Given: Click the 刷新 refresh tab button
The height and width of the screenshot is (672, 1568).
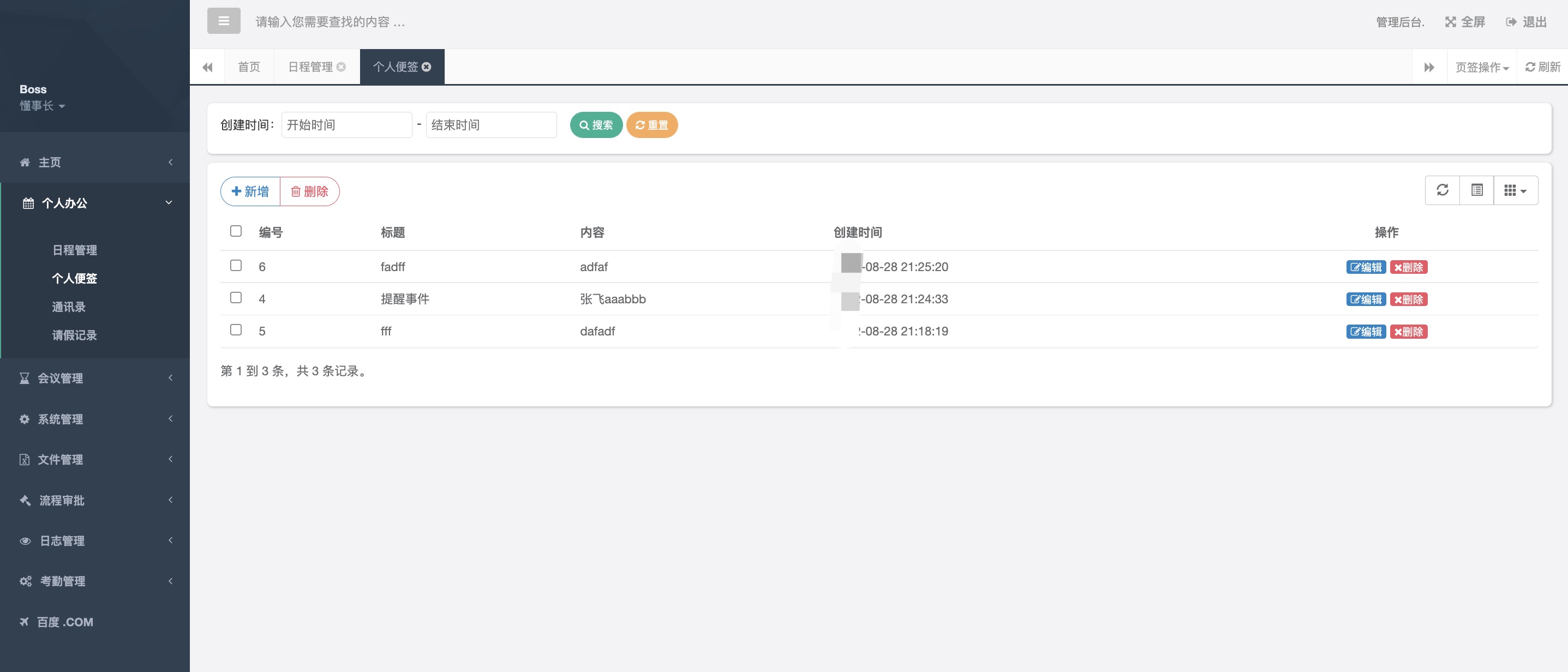Looking at the screenshot, I should coord(1542,67).
